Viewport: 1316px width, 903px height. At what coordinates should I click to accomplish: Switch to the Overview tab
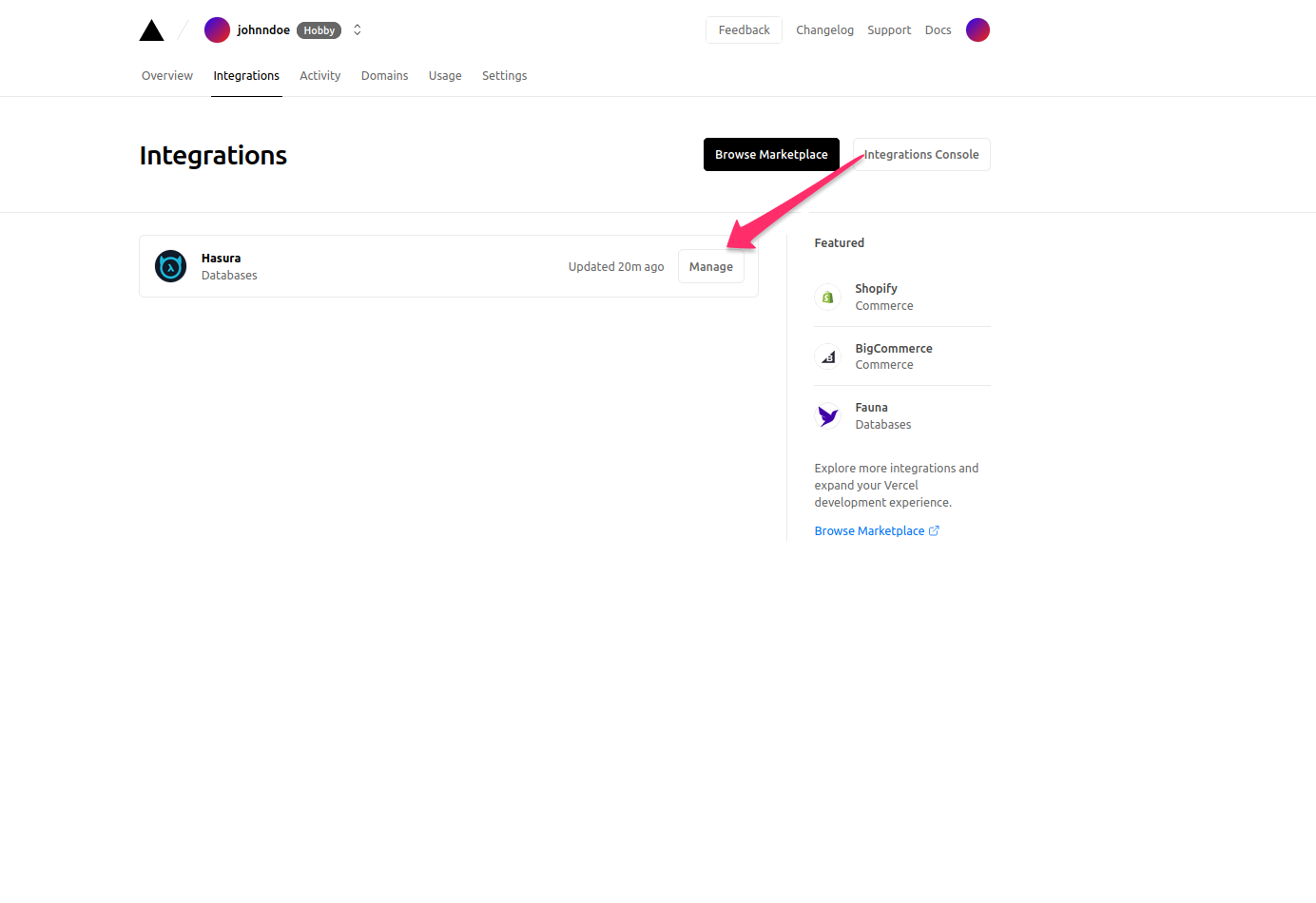click(x=166, y=75)
